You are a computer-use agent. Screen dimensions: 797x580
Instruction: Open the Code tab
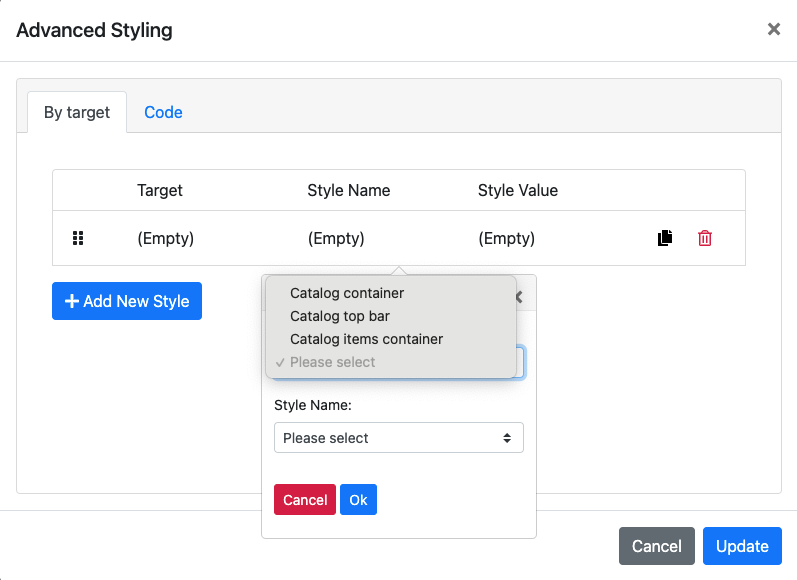pos(163,112)
